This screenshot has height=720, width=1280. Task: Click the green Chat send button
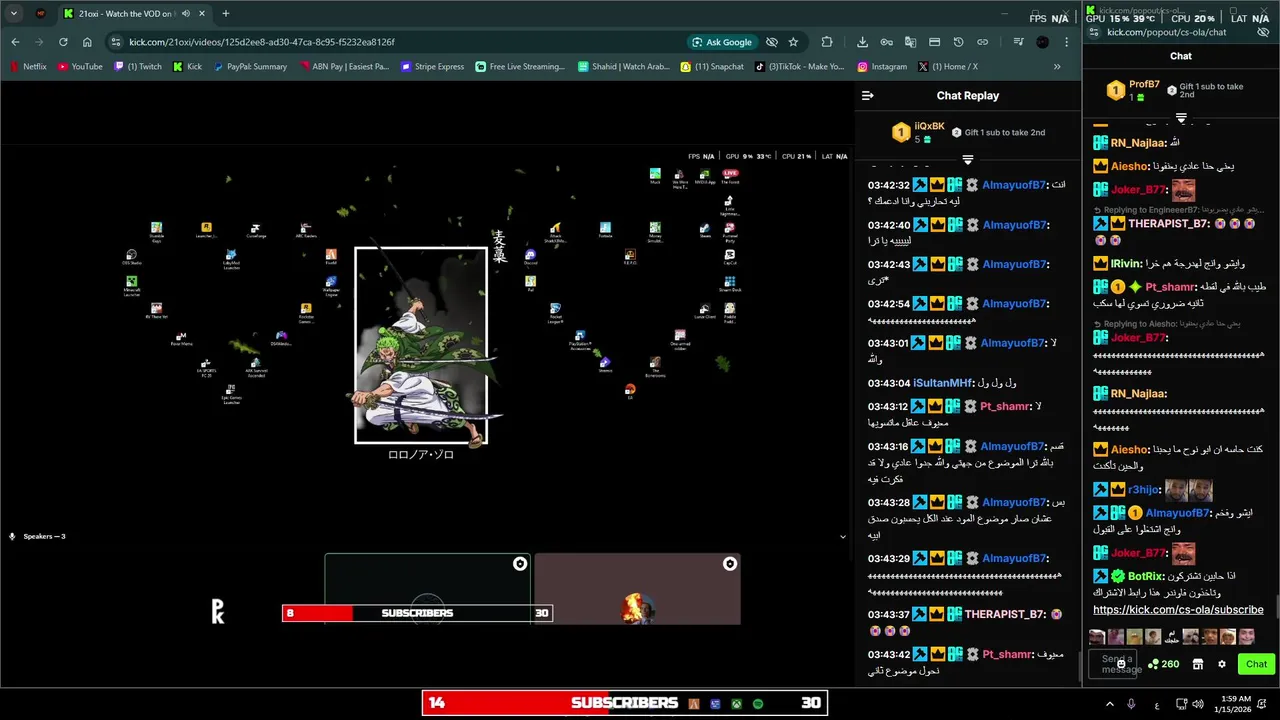(x=1256, y=664)
